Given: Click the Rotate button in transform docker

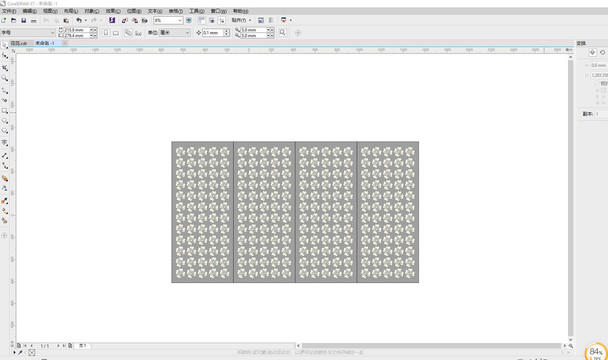Looking at the screenshot, I should pos(603,52).
